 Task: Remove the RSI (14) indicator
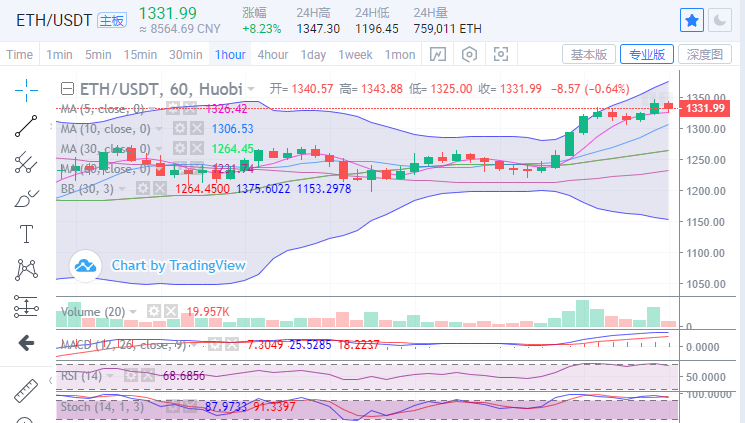pos(148,376)
